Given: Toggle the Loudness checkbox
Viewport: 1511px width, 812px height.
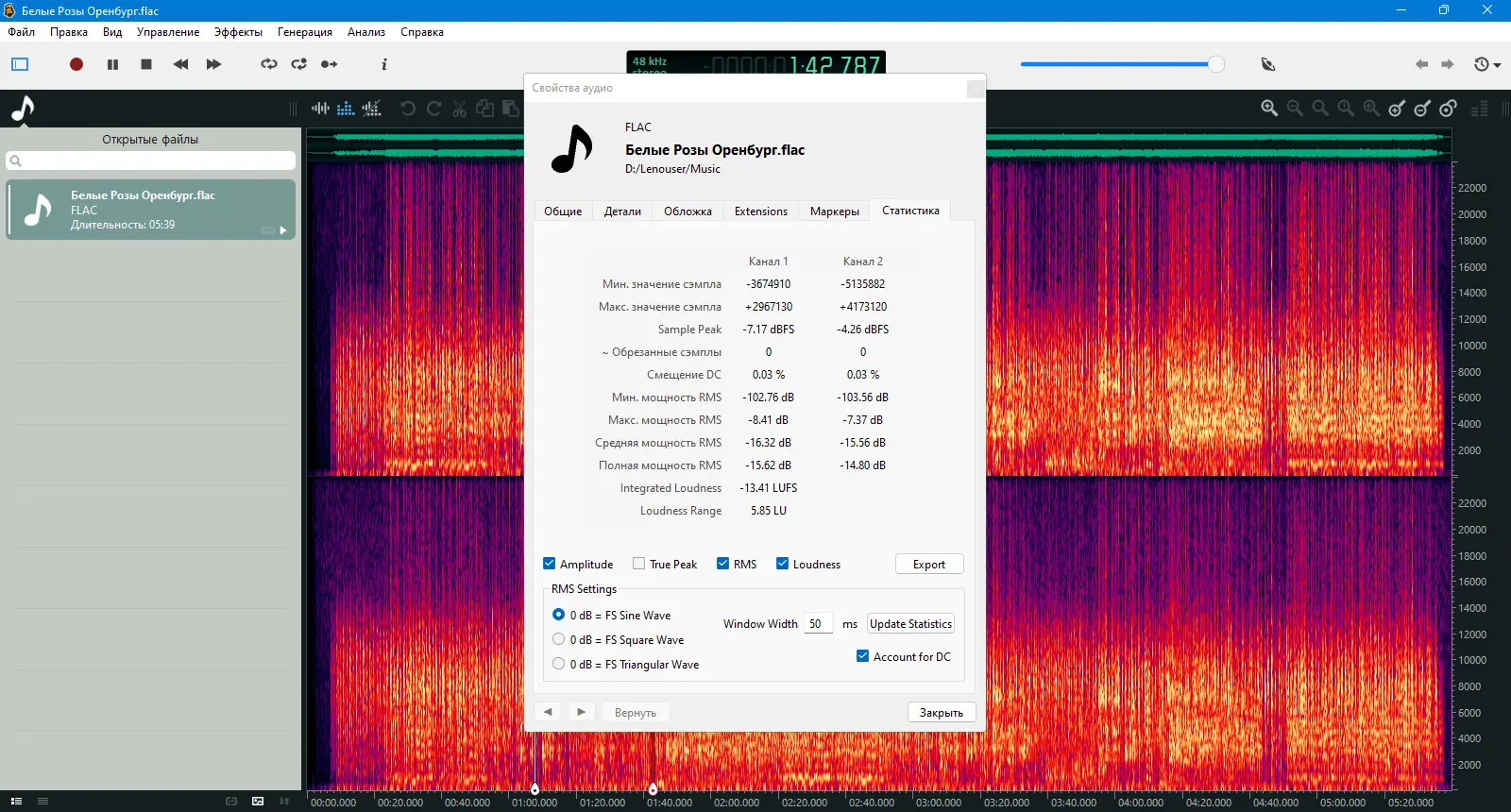Looking at the screenshot, I should [x=782, y=564].
